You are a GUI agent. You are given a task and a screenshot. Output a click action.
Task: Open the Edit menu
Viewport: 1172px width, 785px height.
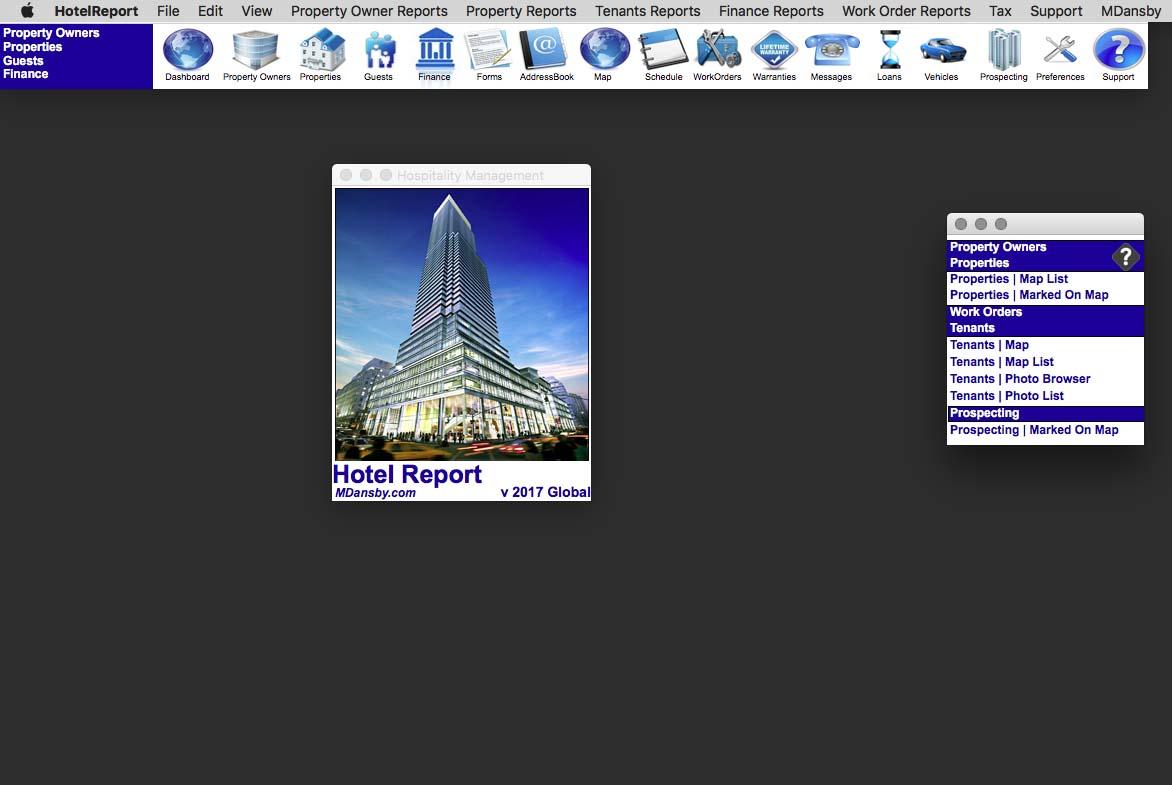pos(210,11)
